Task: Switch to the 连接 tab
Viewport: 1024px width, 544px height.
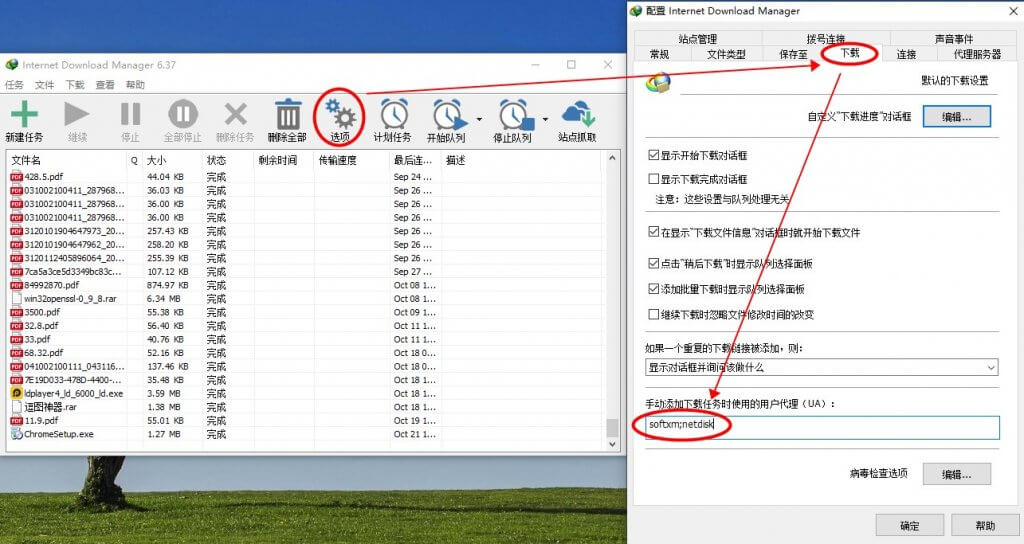Action: click(x=906, y=54)
